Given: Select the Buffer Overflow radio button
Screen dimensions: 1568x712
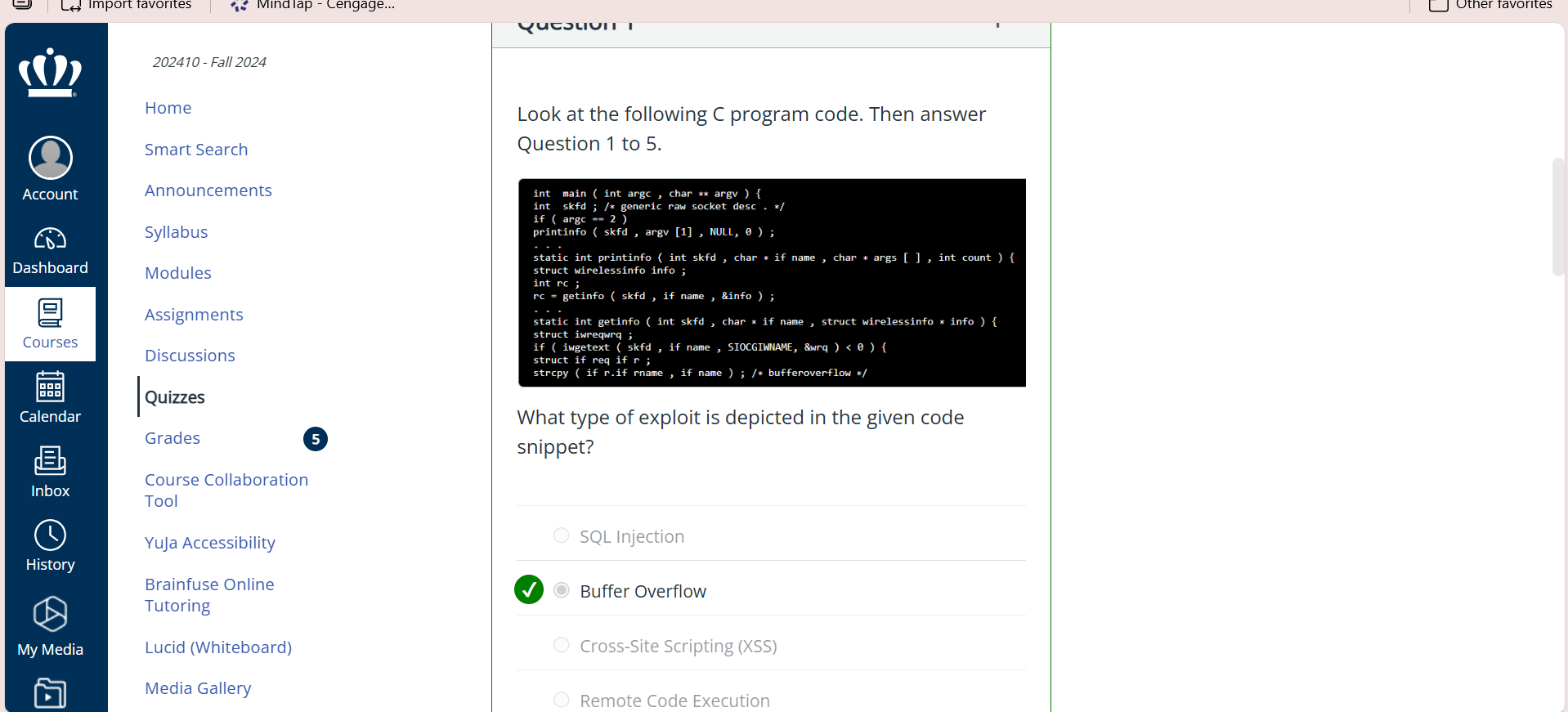Looking at the screenshot, I should pos(562,590).
